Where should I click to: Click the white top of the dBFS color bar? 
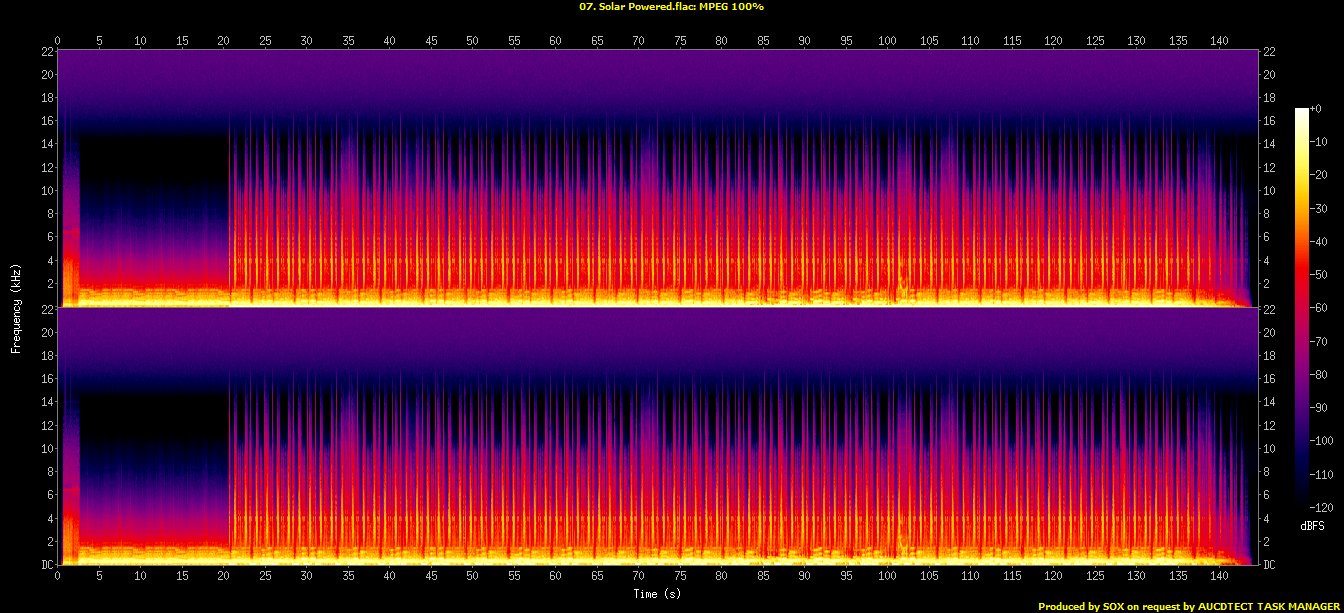(x=1301, y=111)
